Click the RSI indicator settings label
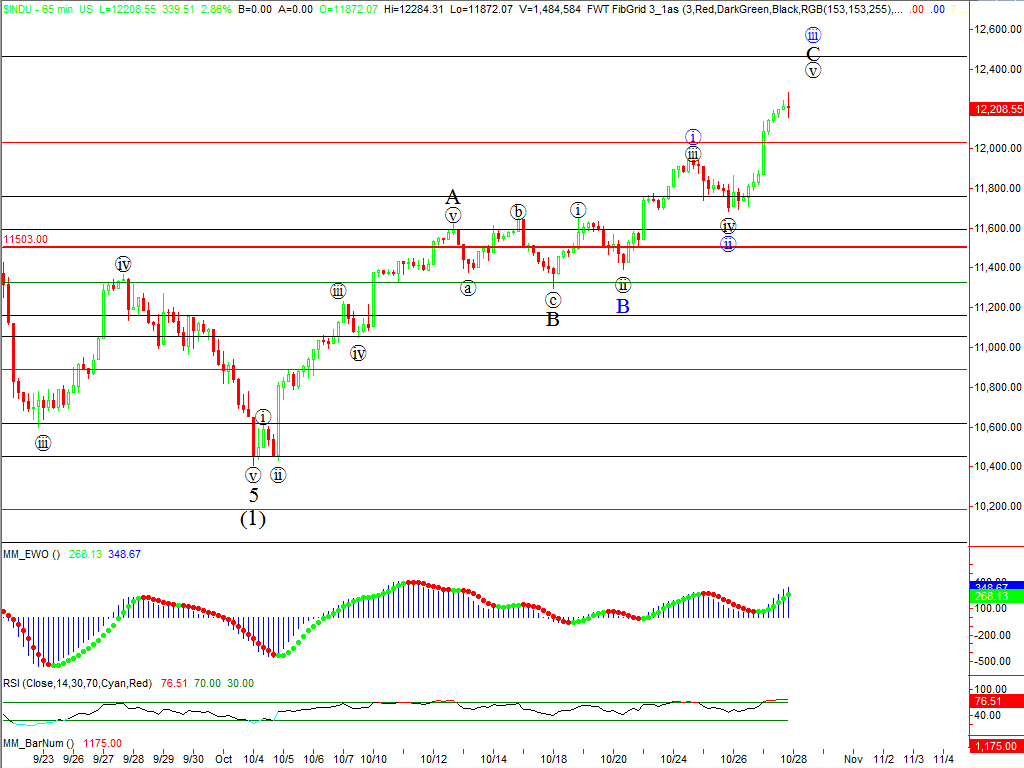 [x=77, y=683]
